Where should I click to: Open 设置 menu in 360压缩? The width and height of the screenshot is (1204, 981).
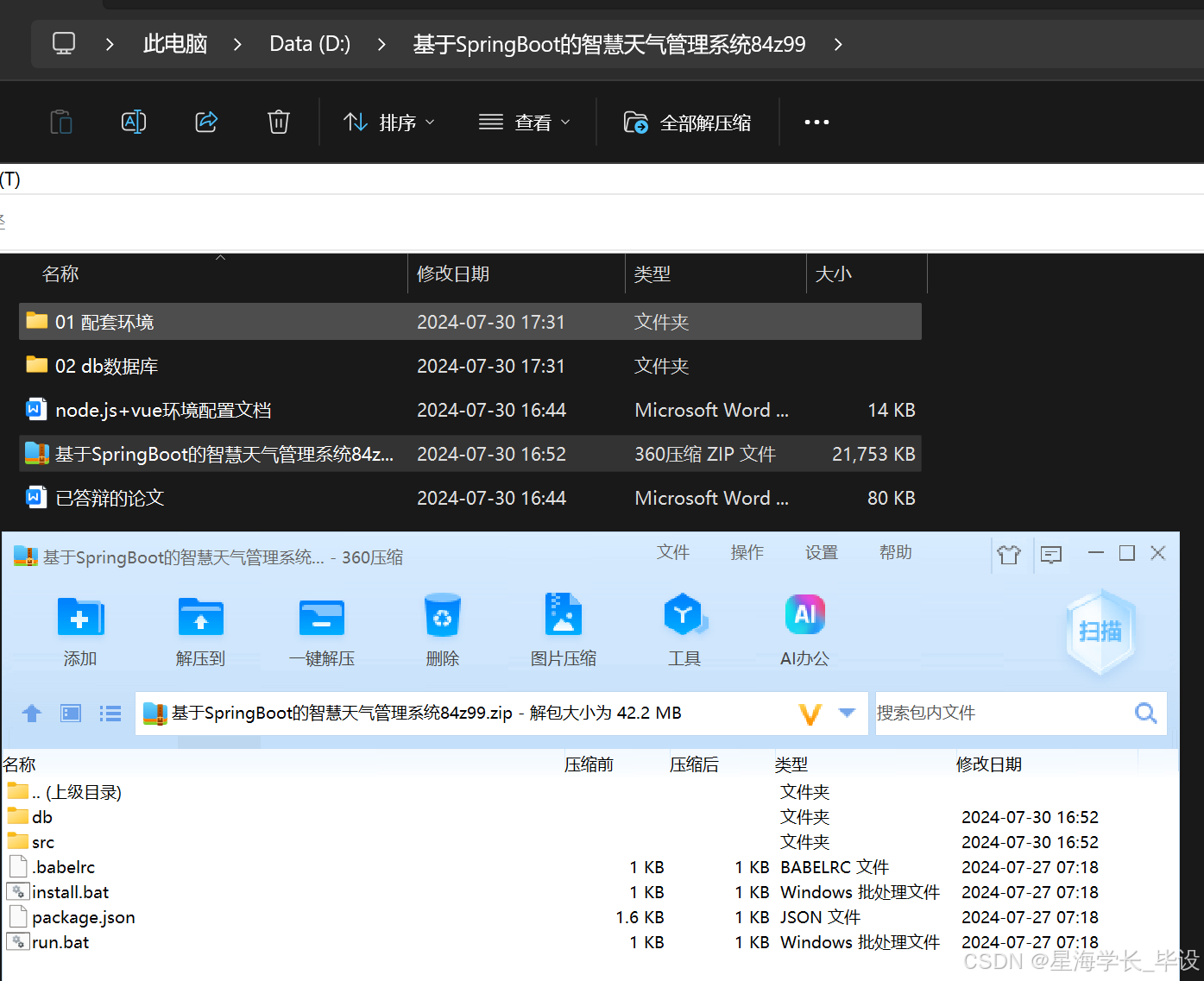click(x=822, y=552)
